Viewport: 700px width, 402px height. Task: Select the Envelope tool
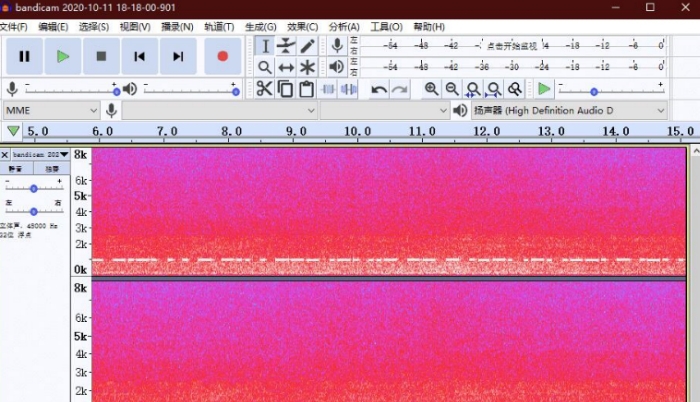tap(286, 46)
